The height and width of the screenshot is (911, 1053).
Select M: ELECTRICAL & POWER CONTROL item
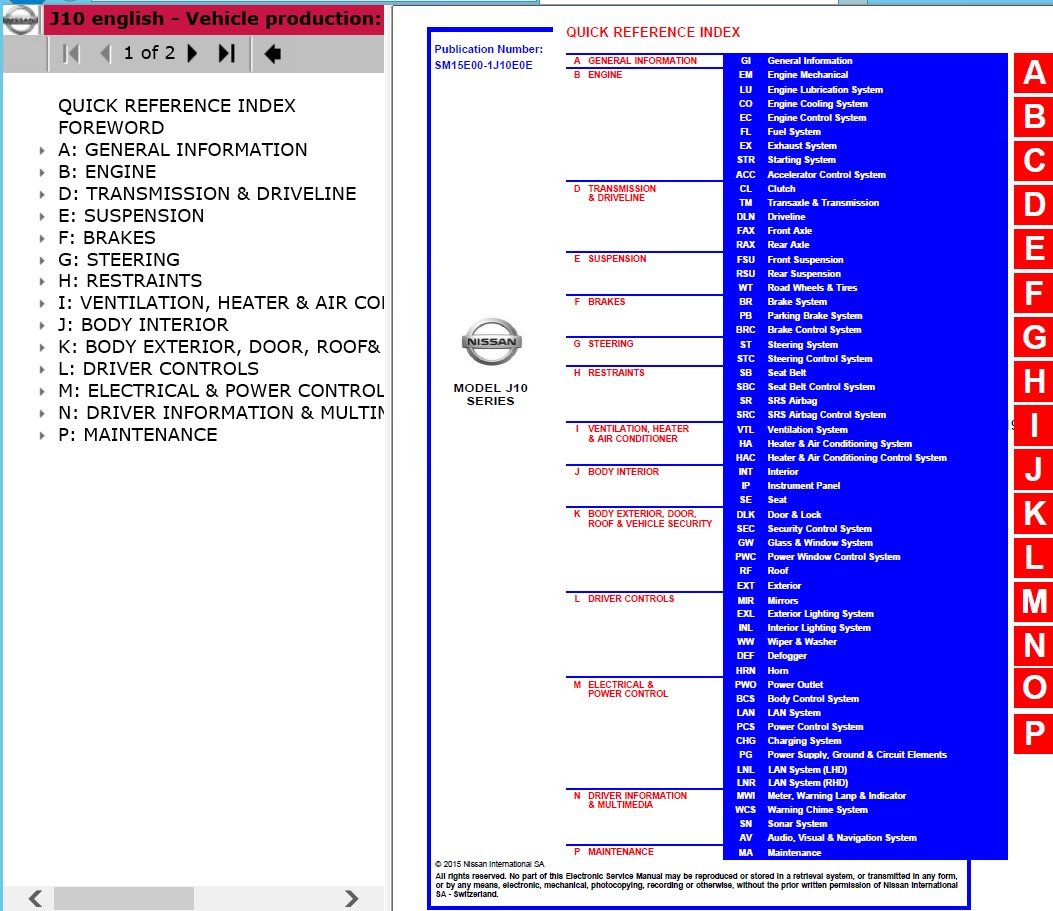click(221, 391)
